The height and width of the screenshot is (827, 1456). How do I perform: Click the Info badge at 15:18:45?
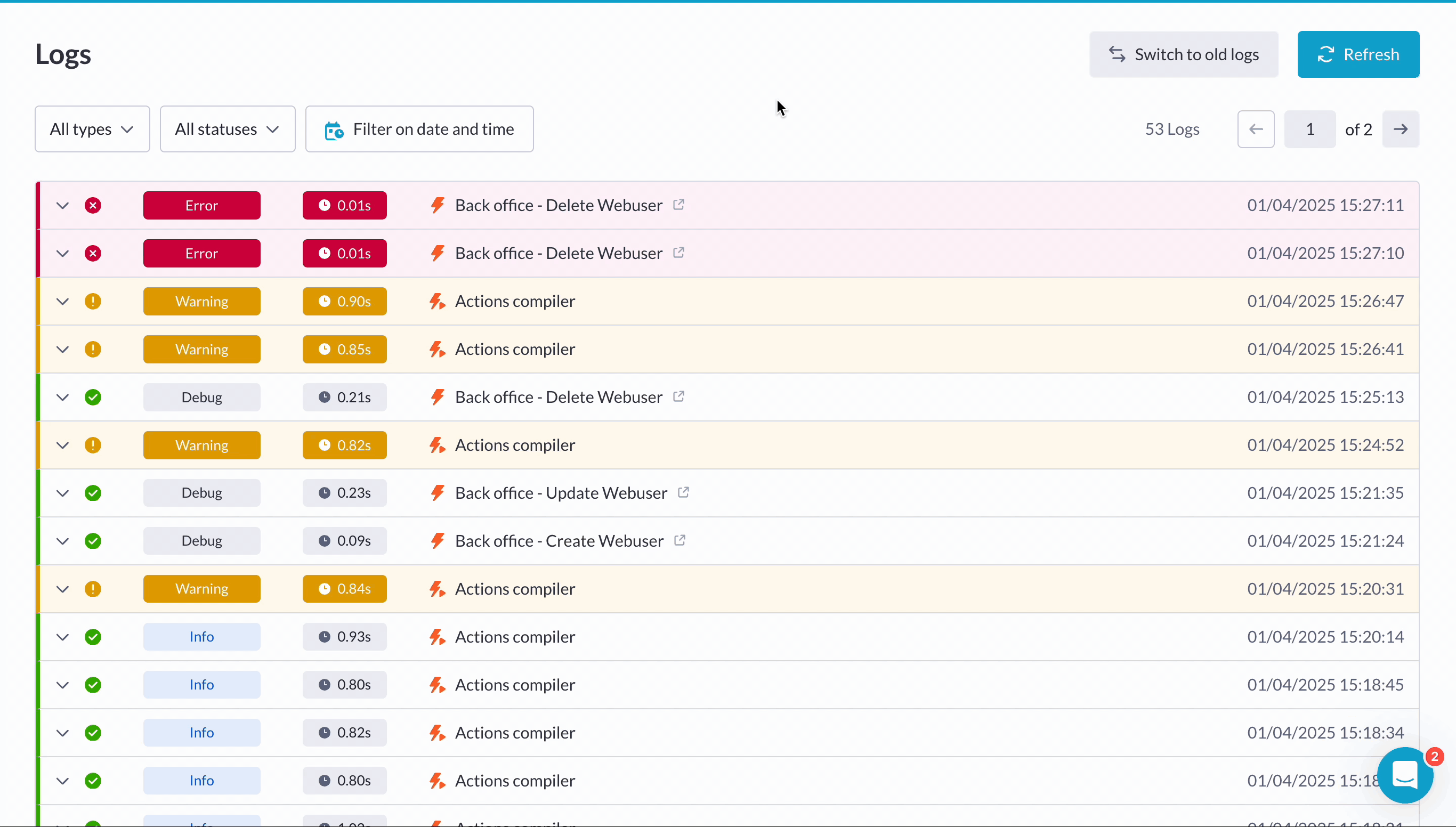pyautogui.click(x=201, y=685)
